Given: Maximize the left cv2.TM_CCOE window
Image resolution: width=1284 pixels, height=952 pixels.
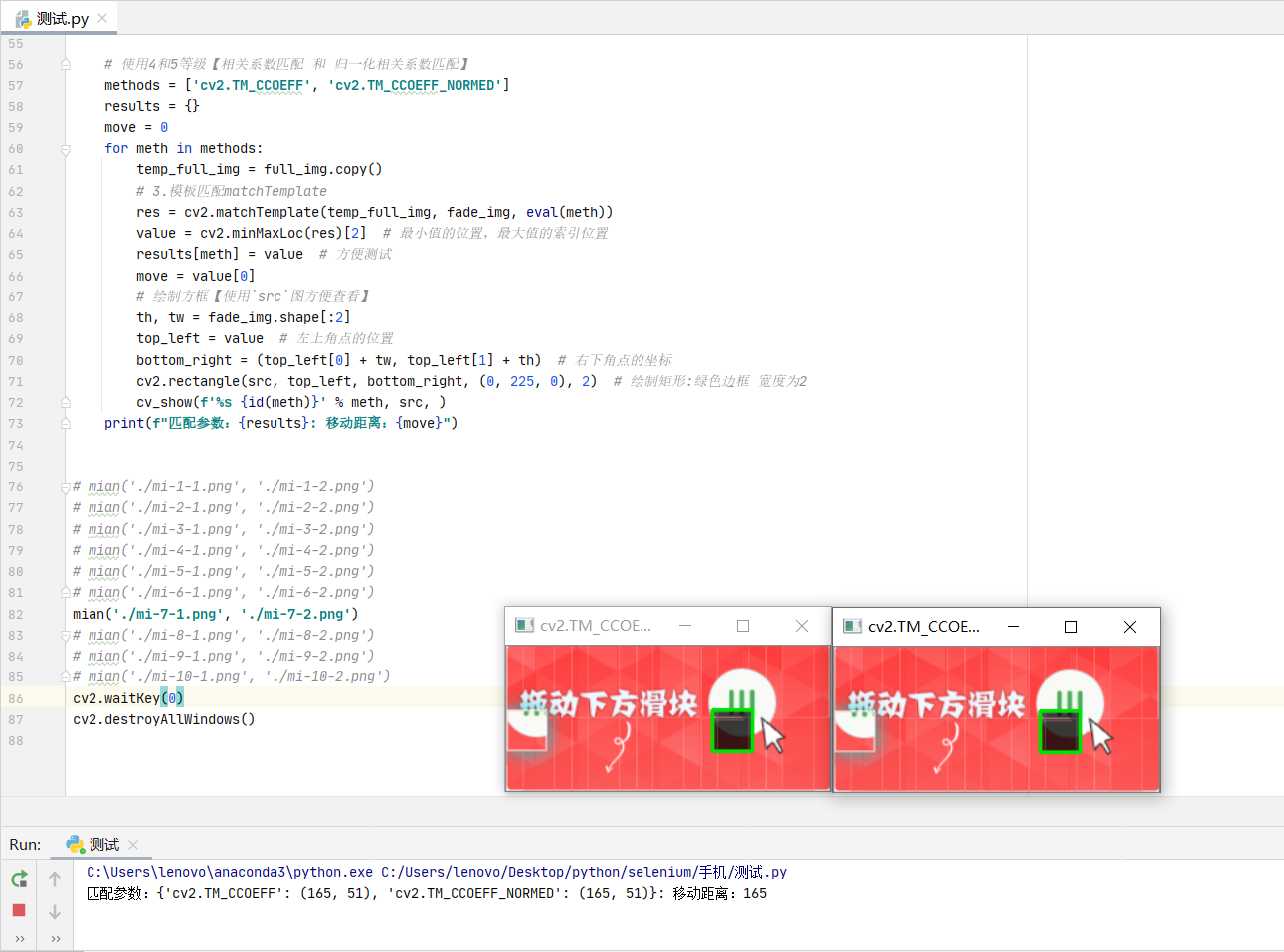Looking at the screenshot, I should (x=743, y=626).
